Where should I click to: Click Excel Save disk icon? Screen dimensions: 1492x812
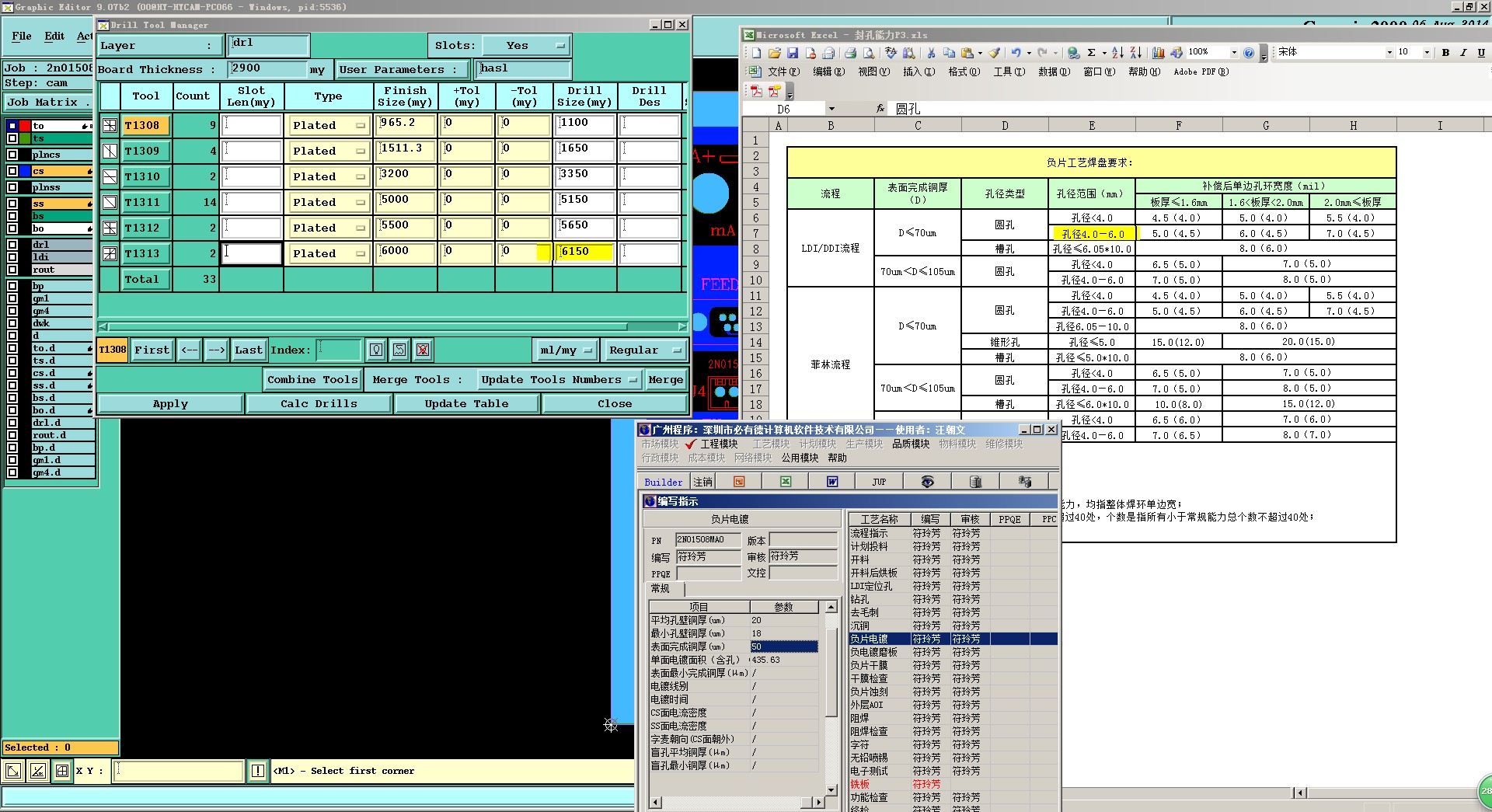[x=793, y=53]
